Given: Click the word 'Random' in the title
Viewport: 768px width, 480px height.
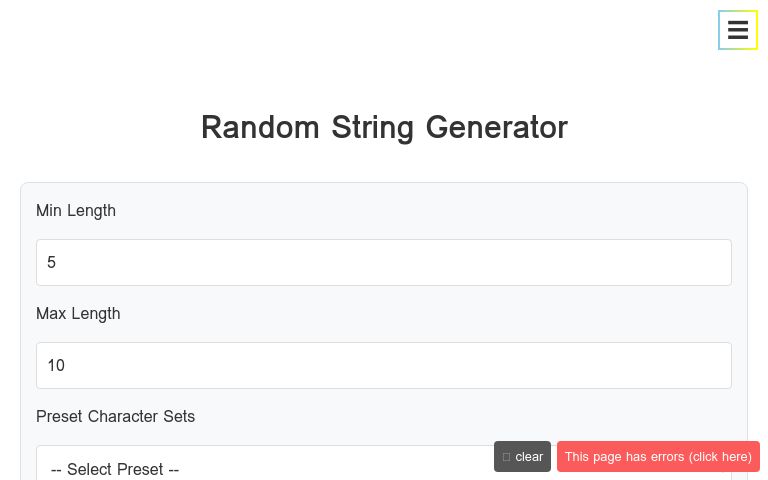Looking at the screenshot, I should point(260,128).
